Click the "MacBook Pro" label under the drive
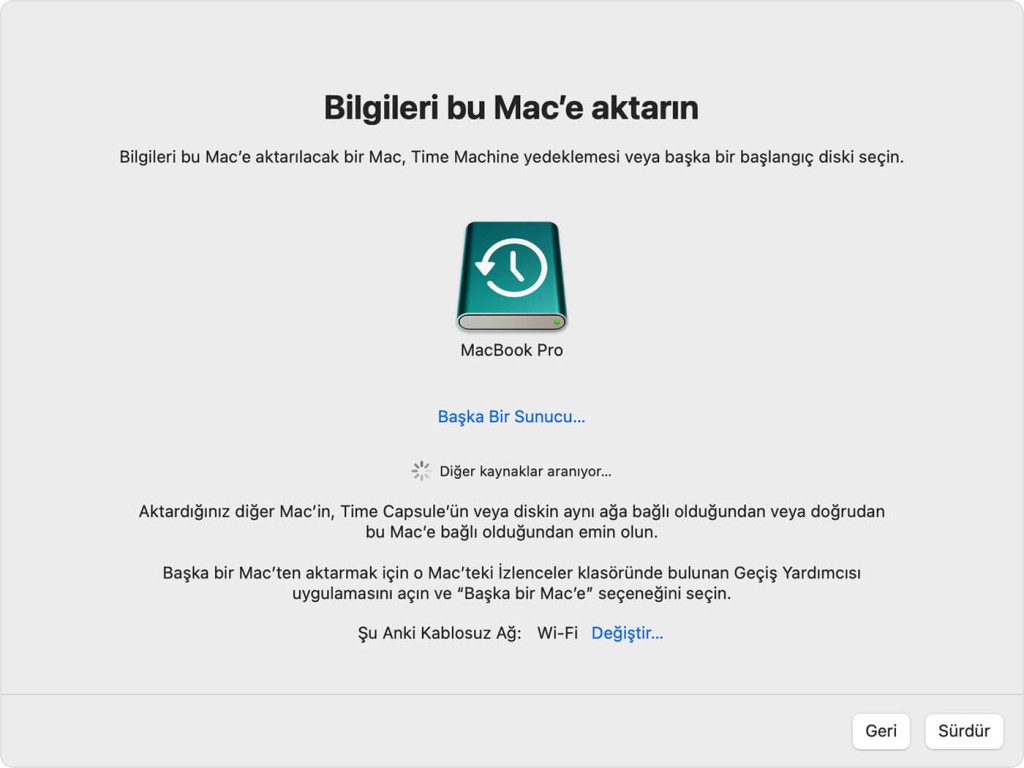This screenshot has height=768, width=1024. tap(512, 350)
